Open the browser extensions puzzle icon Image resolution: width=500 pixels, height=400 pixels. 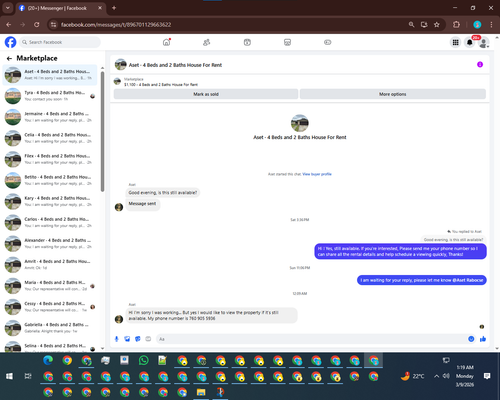pyautogui.click(x=456, y=25)
